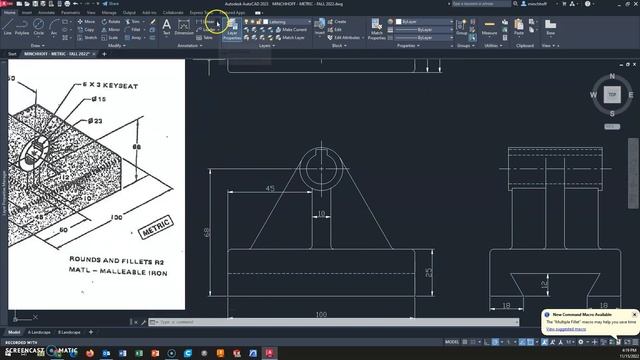Switch to the Manage ribbon tab
This screenshot has height=360, width=640.
tap(109, 13)
